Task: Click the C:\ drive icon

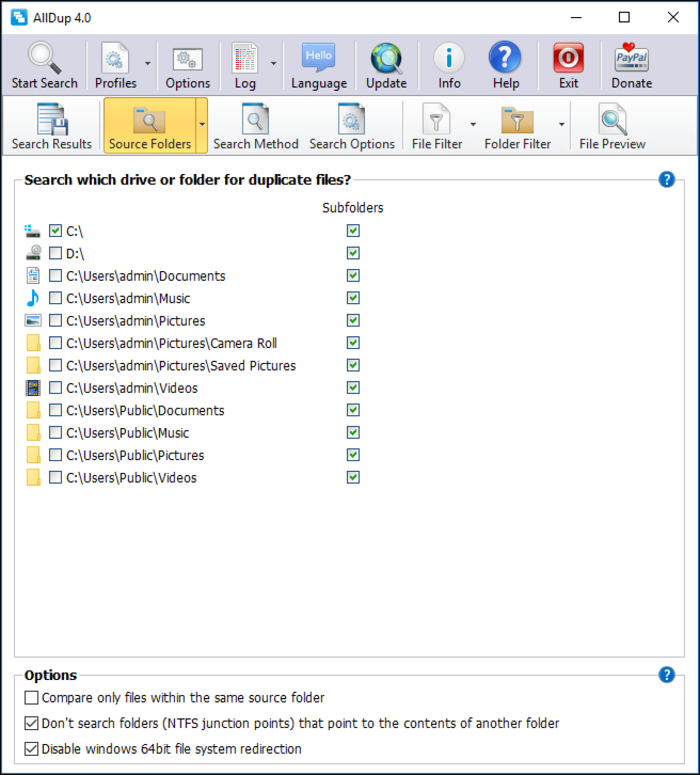Action: tap(33, 231)
